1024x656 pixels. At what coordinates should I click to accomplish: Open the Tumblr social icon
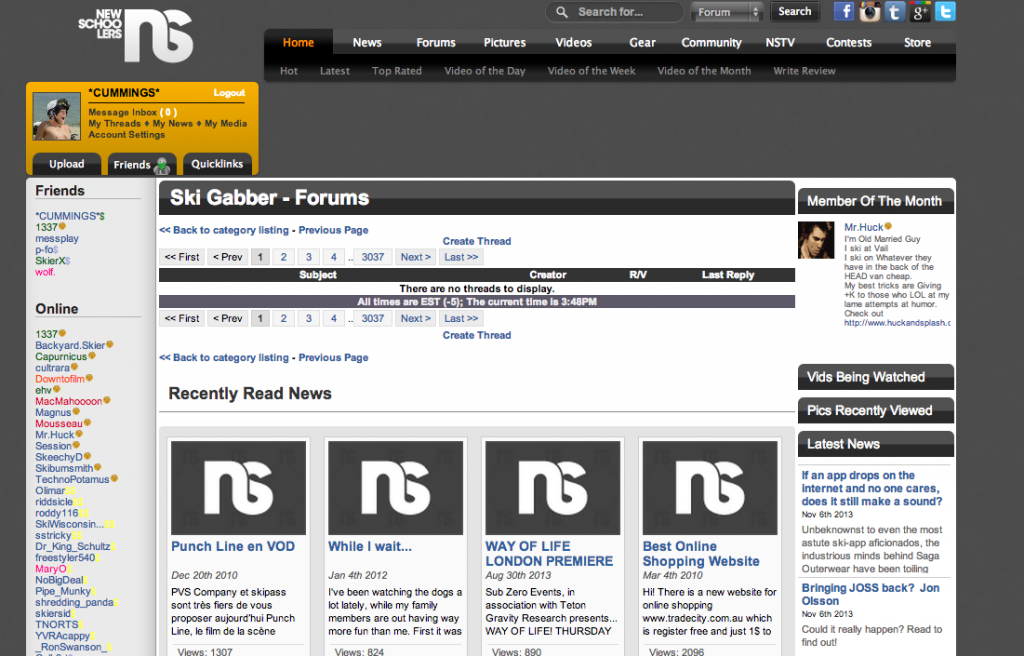click(895, 12)
